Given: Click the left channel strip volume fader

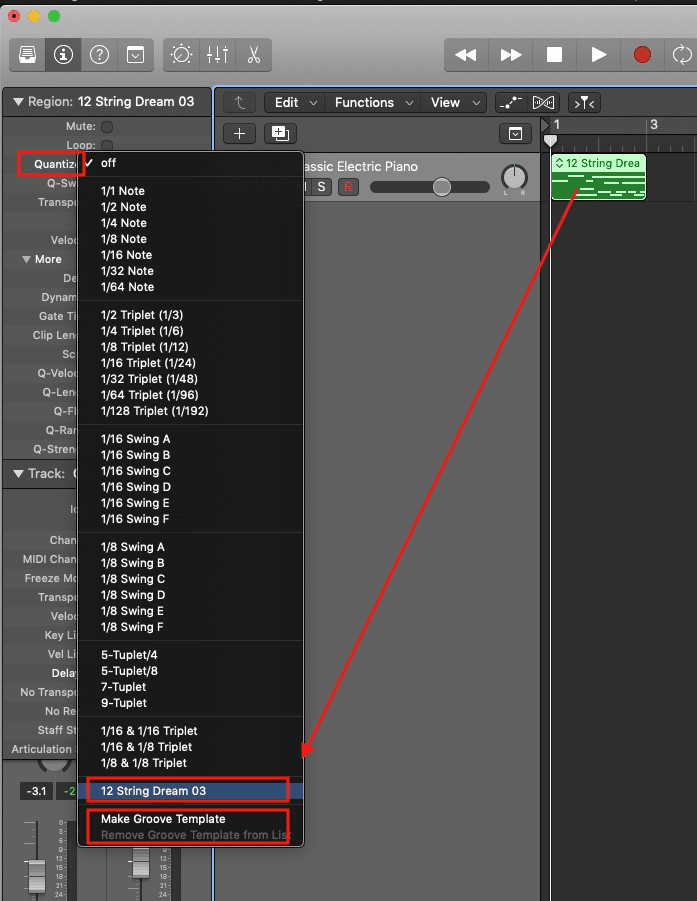Looking at the screenshot, I should pyautogui.click(x=36, y=875).
